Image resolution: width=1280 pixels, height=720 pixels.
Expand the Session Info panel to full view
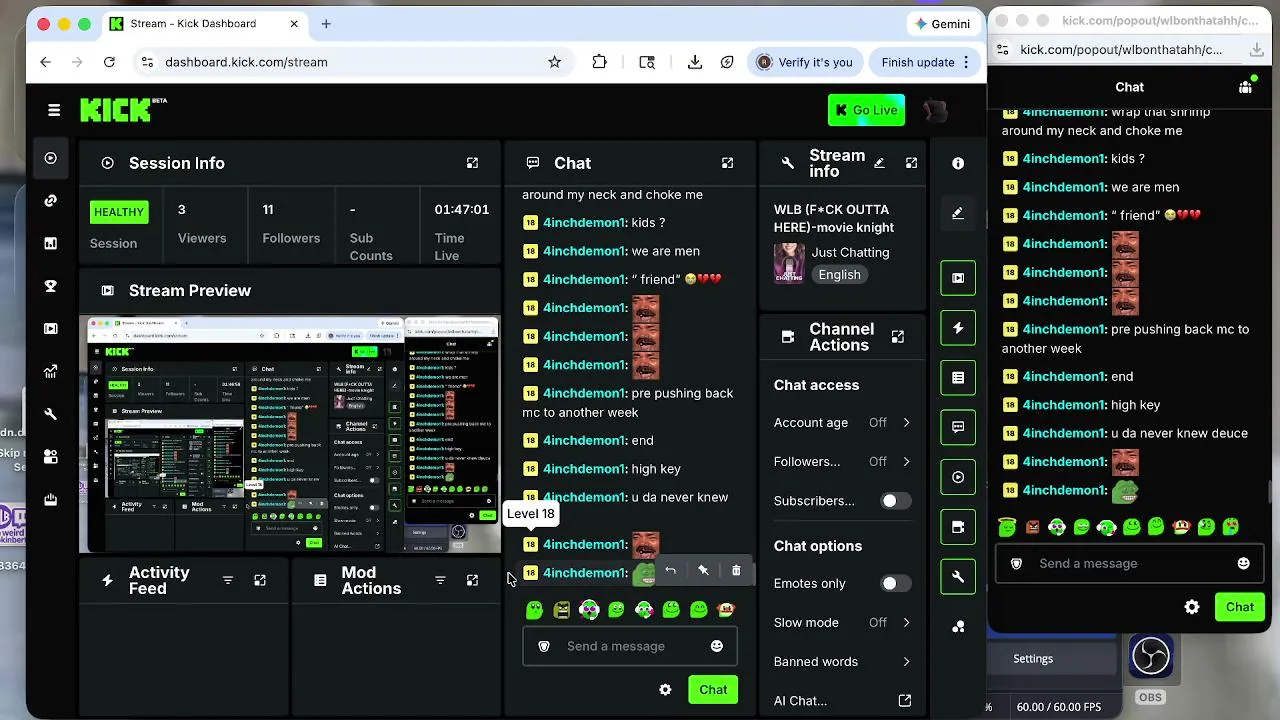(x=472, y=163)
